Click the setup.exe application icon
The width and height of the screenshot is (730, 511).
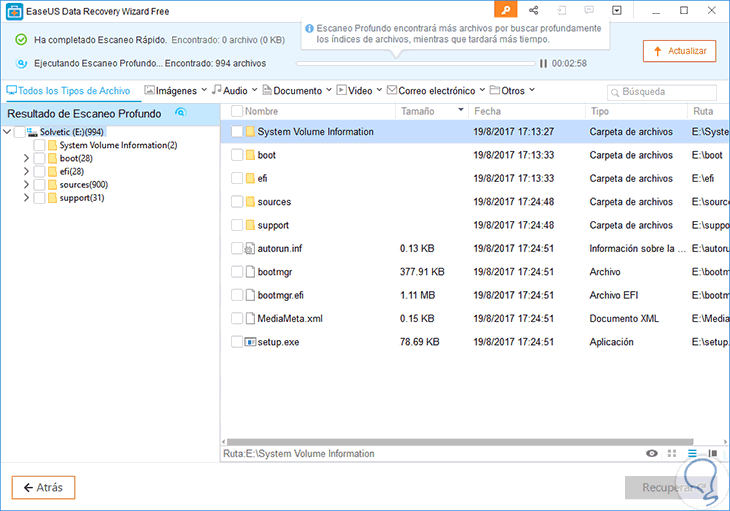[250, 342]
